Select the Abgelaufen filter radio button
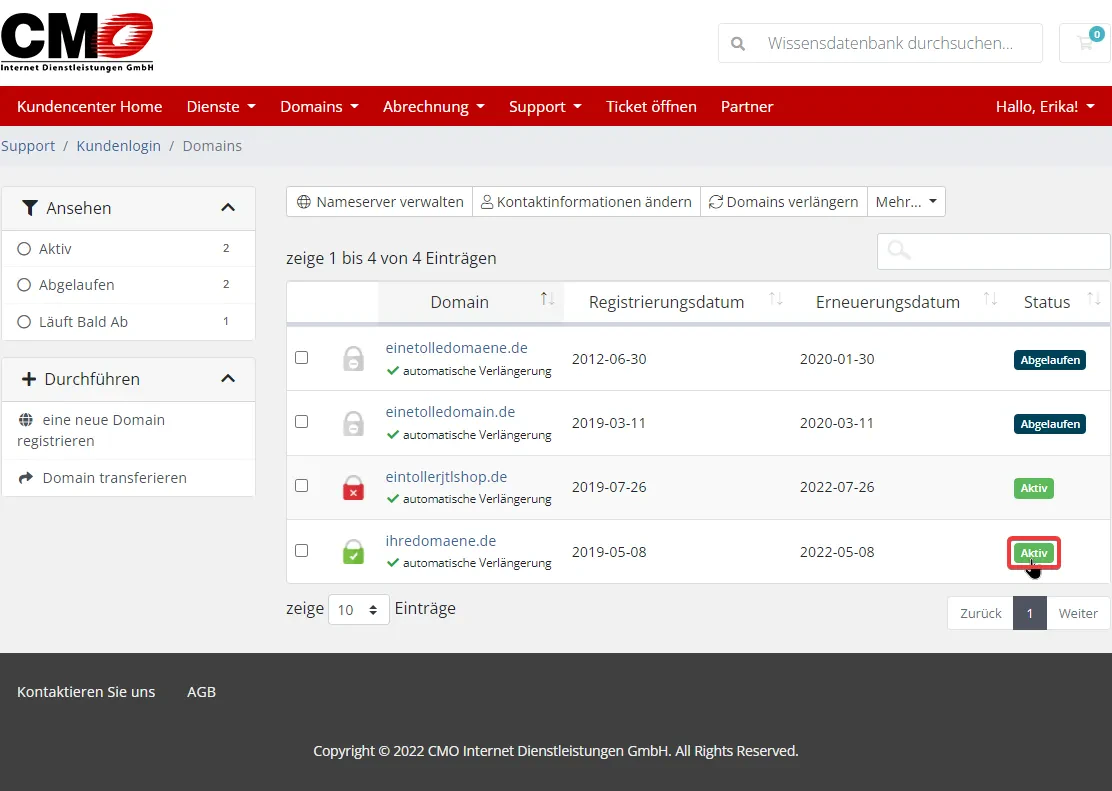The image size is (1112, 791). pyautogui.click(x=24, y=284)
